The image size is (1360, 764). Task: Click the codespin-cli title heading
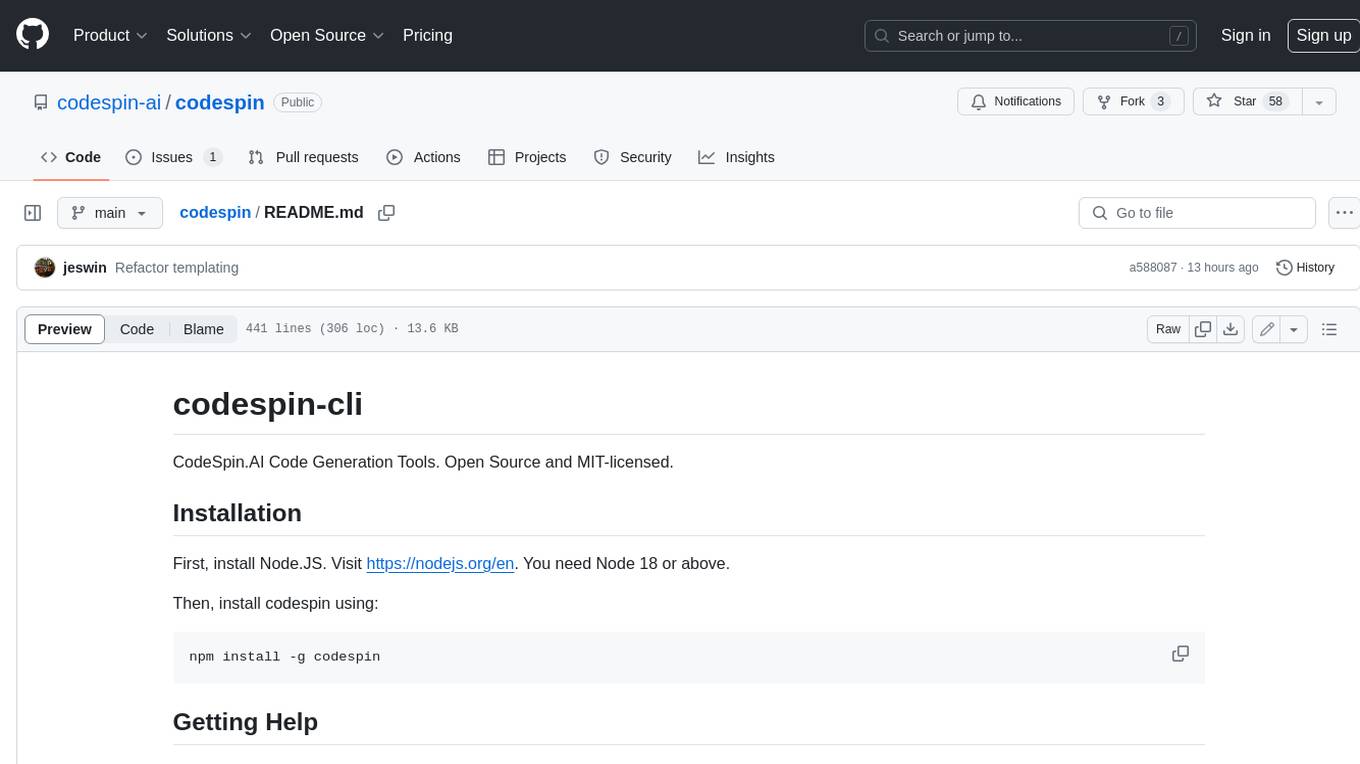click(x=268, y=404)
